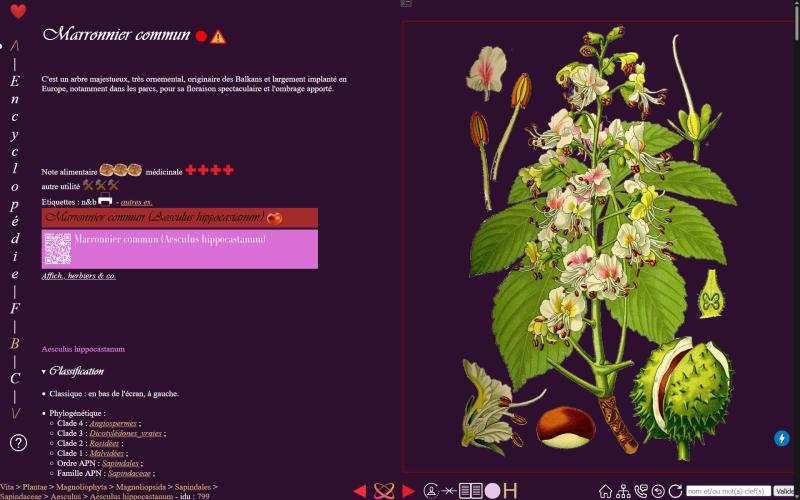The height and width of the screenshot is (500, 800).
Task: Focus the keyword search input field
Action: pyautogui.click(x=729, y=491)
